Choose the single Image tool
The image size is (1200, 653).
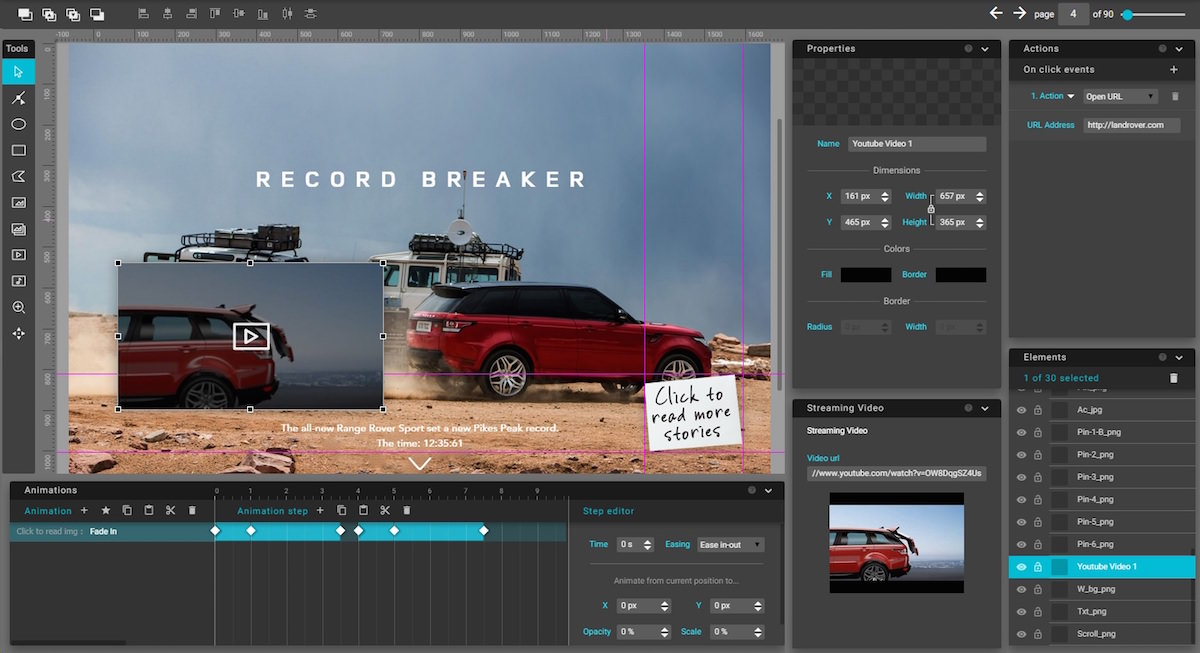(18, 202)
